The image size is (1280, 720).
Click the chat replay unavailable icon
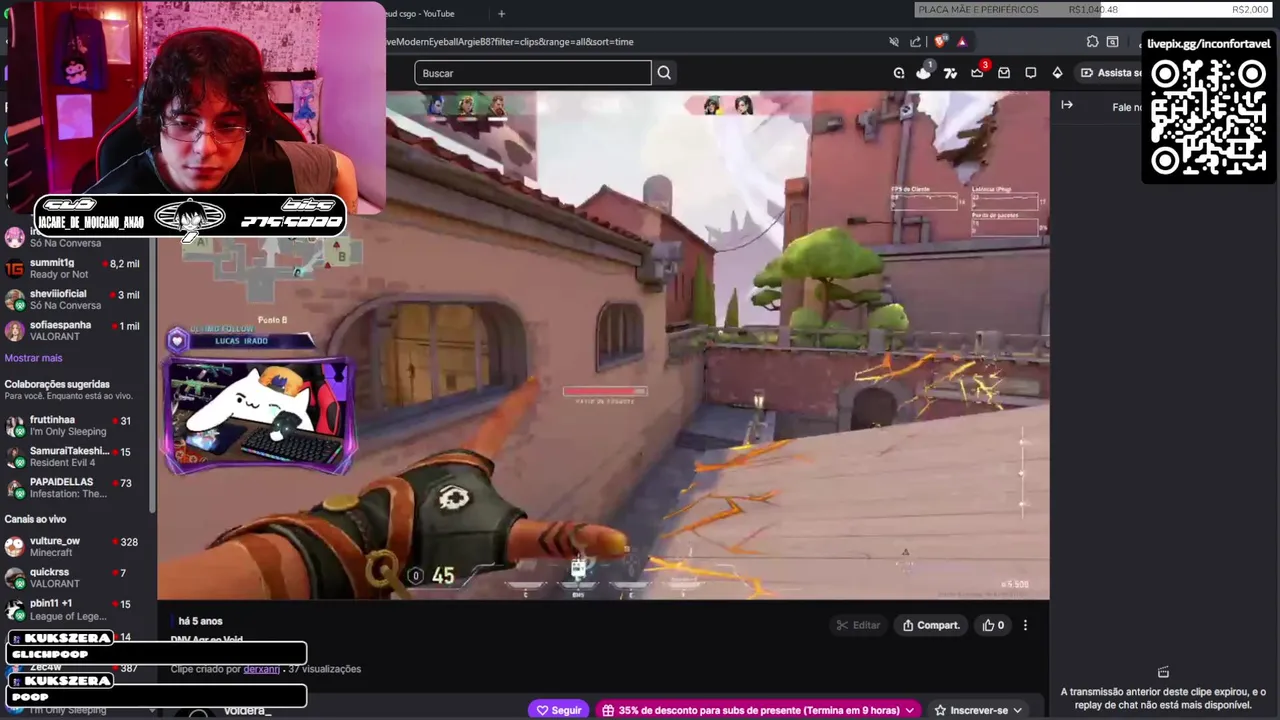click(x=1163, y=673)
